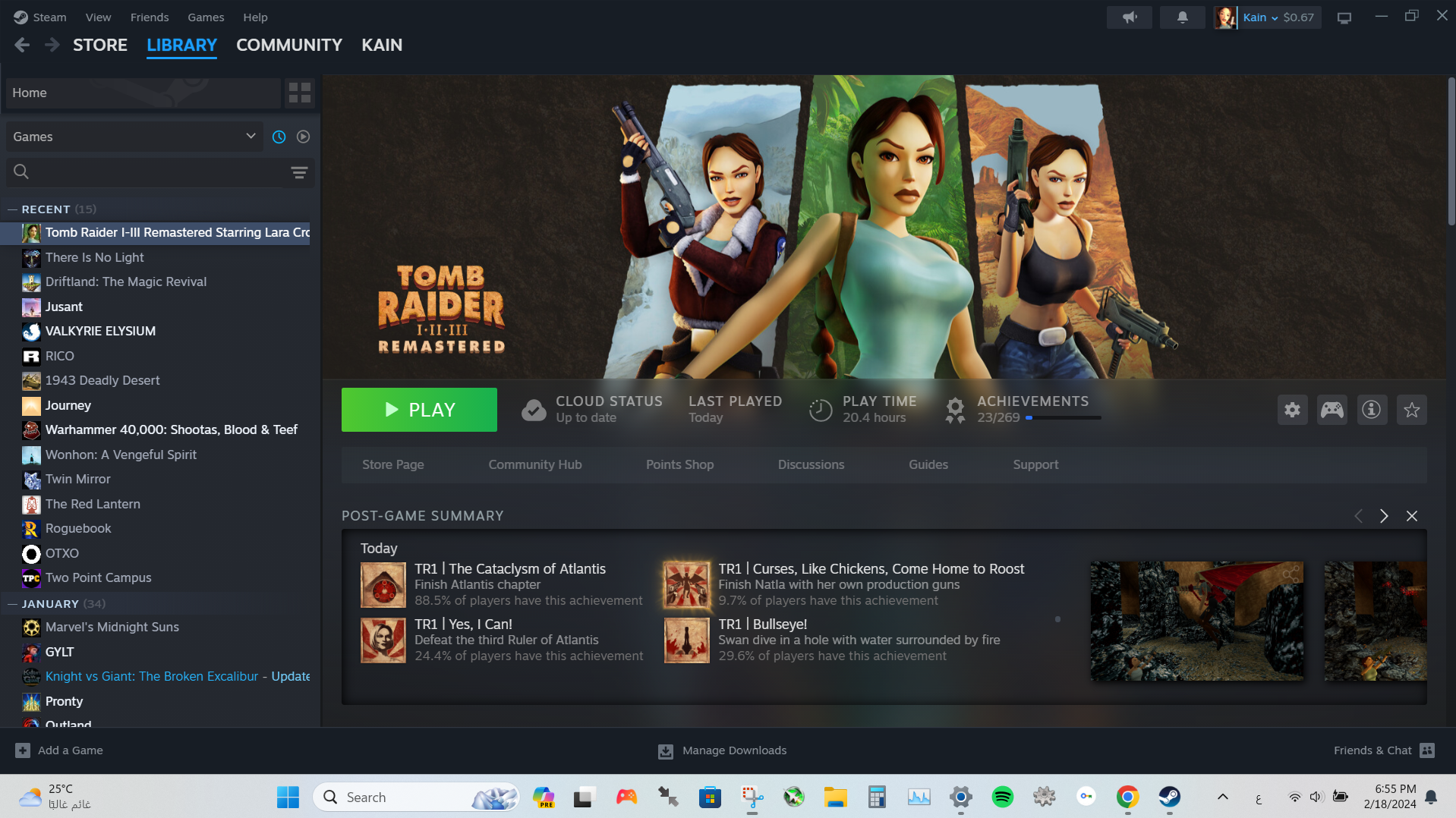Go to next post-game summary page
Screen dimensions: 1456x818
(1384, 516)
